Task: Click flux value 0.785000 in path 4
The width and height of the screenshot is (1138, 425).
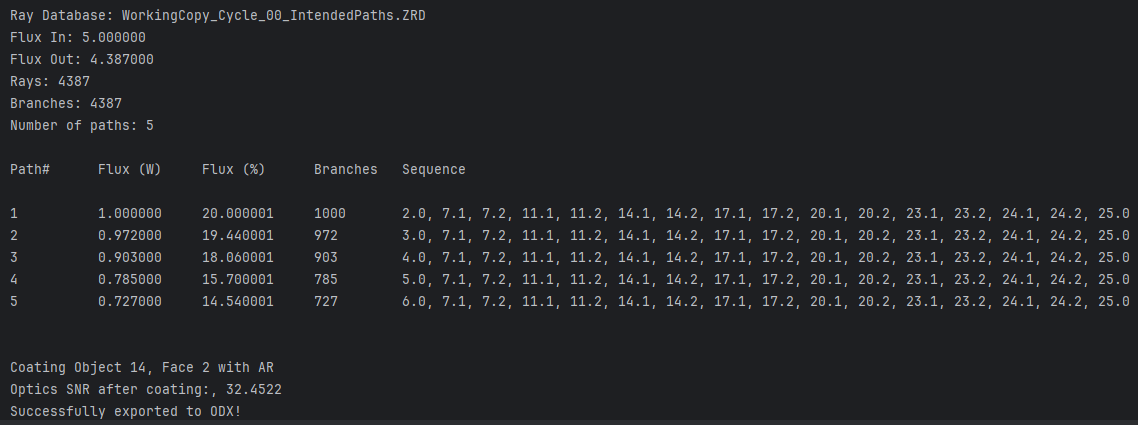Action: pos(130,279)
